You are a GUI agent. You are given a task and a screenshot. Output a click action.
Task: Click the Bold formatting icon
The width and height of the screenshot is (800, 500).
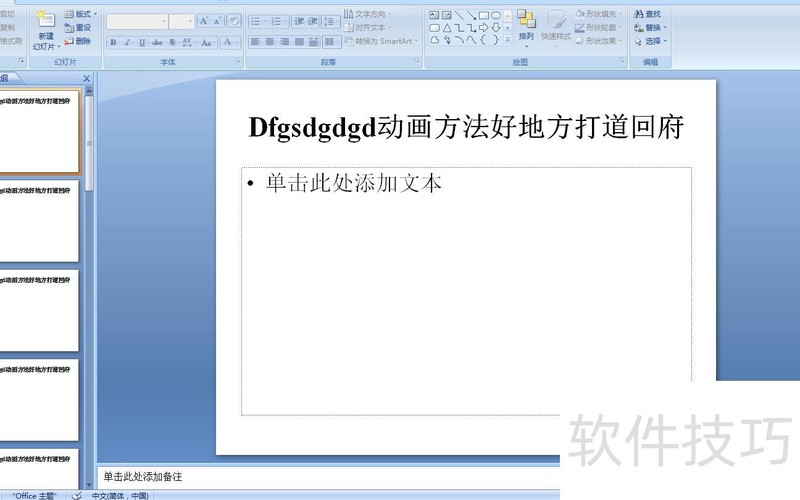(113, 43)
